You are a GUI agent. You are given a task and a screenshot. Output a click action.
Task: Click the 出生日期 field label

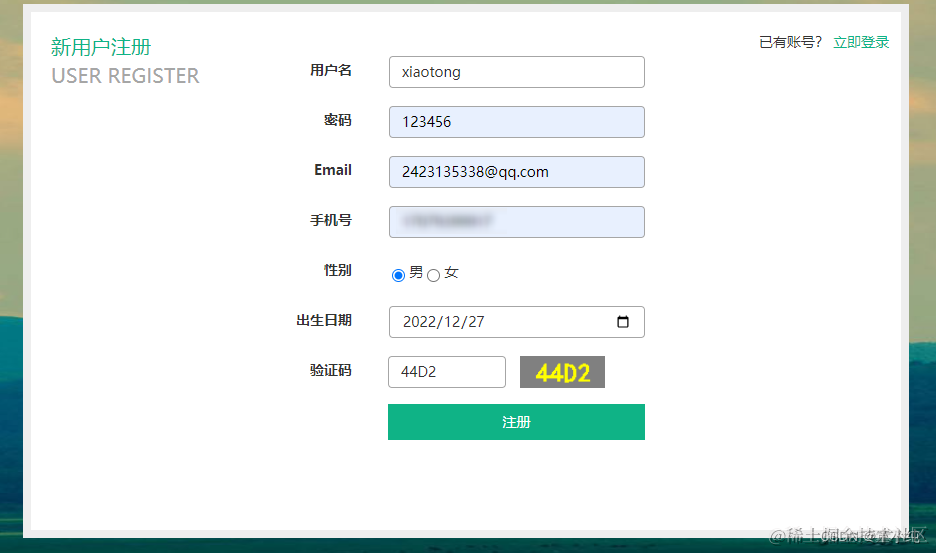tap(324, 321)
